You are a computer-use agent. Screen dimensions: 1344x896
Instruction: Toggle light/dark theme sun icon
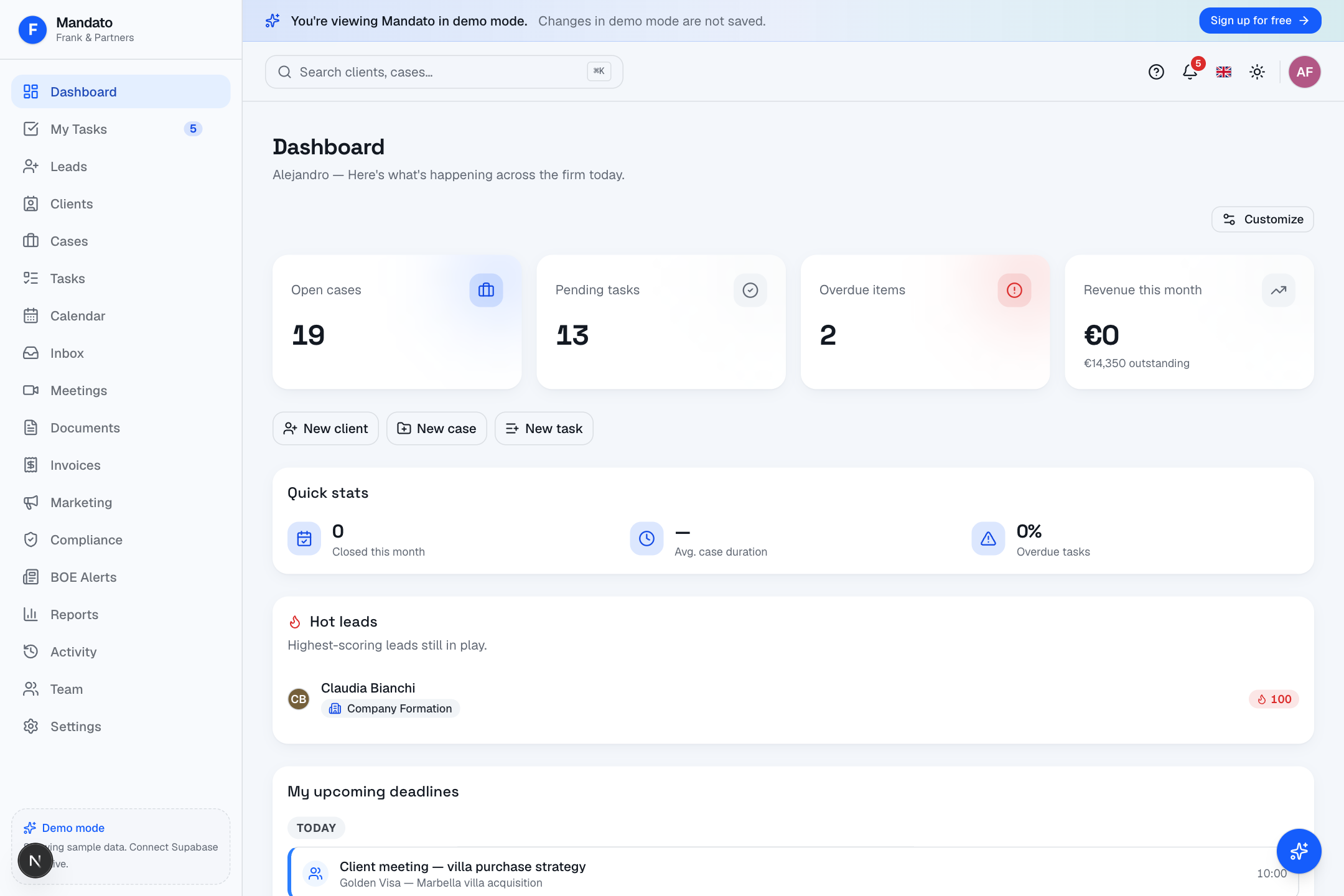point(1258,72)
